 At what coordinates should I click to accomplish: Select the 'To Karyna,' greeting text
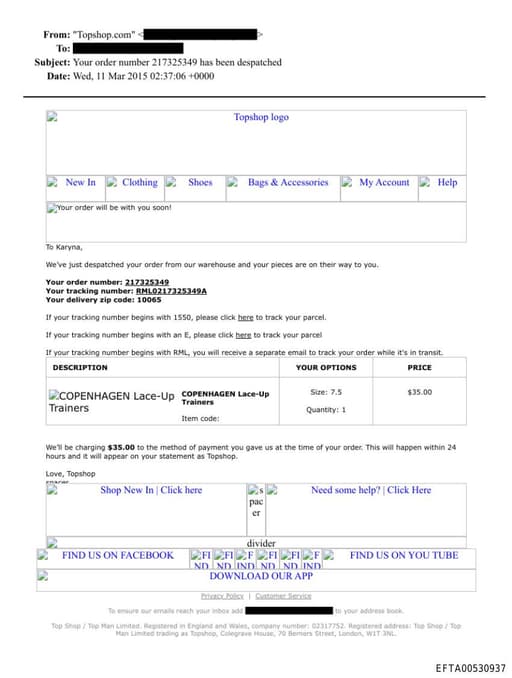pos(64,247)
